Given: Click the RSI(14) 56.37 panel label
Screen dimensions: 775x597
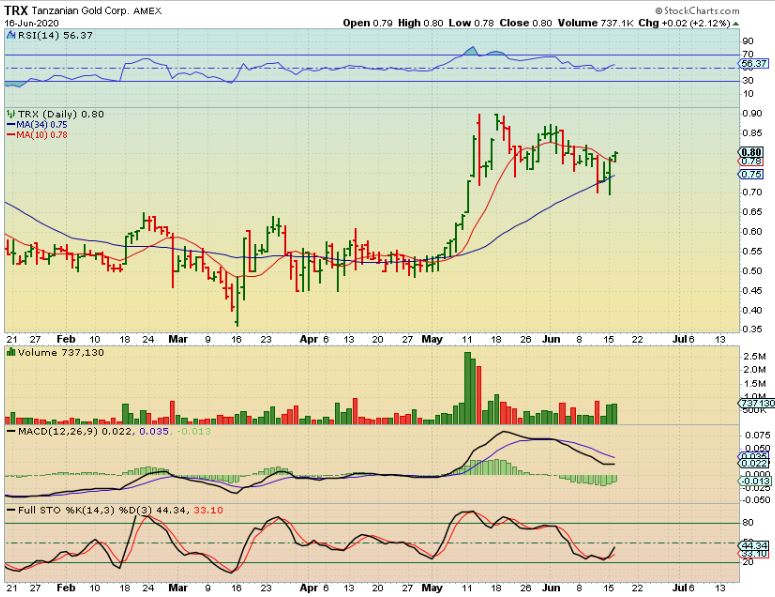Looking at the screenshot, I should coord(55,35).
